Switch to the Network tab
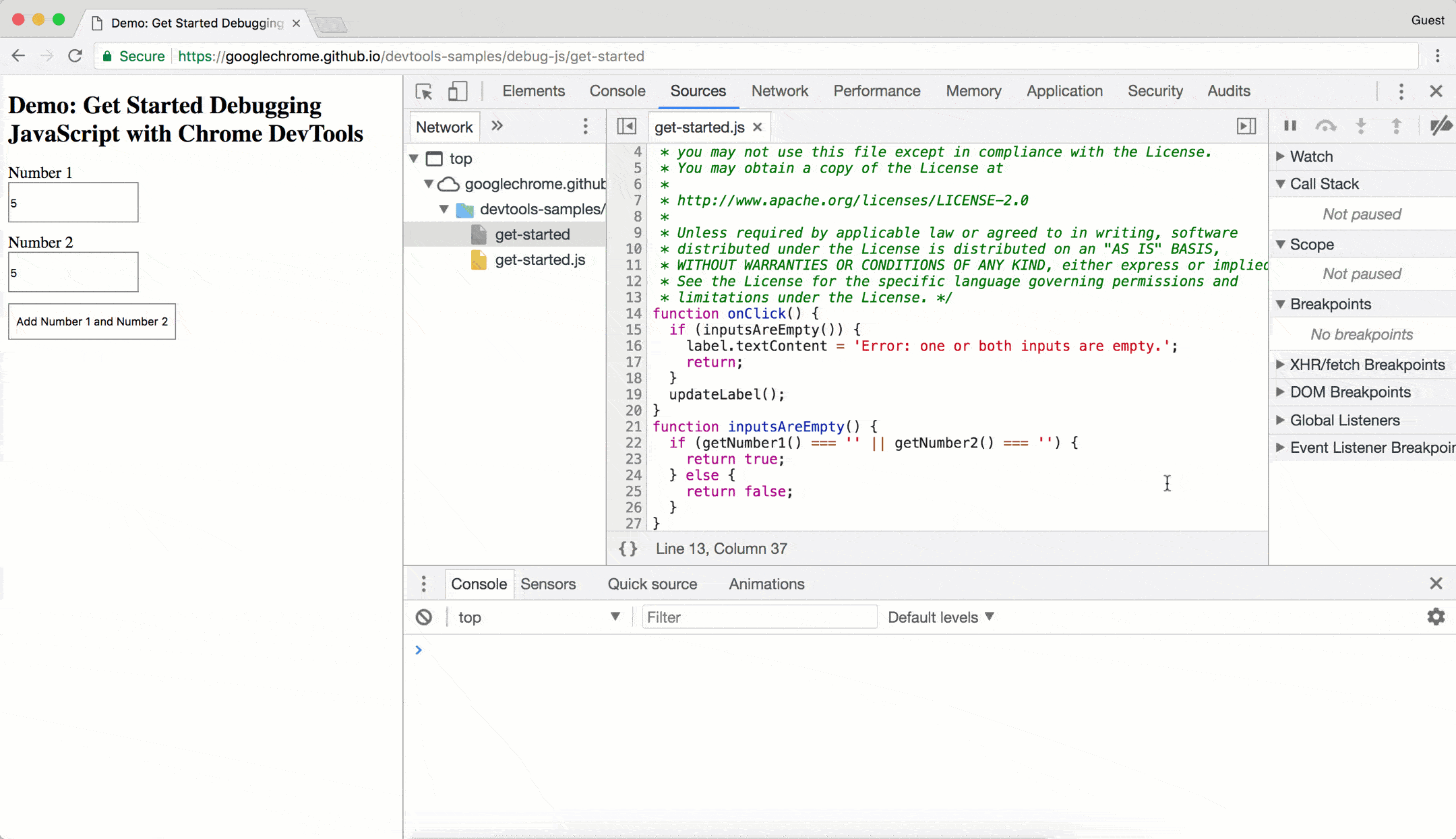Image resolution: width=1456 pixels, height=839 pixels. [779, 91]
